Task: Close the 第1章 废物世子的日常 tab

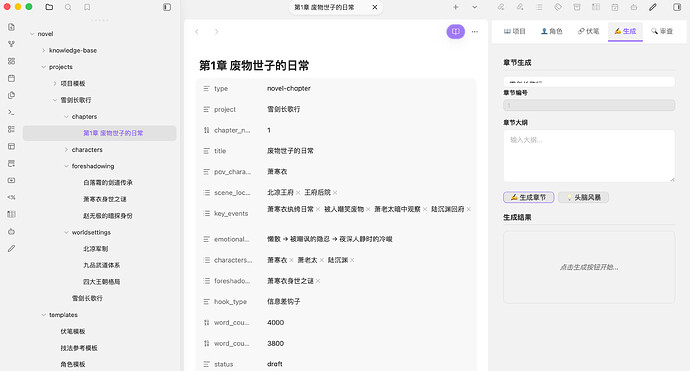Action: tap(374, 7)
